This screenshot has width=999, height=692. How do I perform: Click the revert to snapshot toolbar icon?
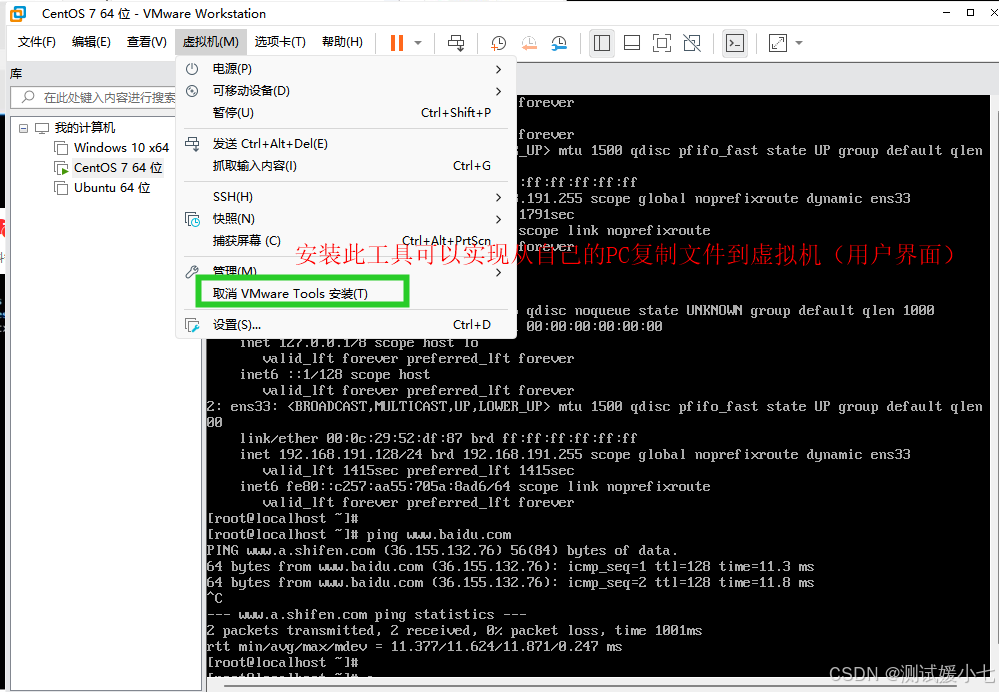click(529, 43)
